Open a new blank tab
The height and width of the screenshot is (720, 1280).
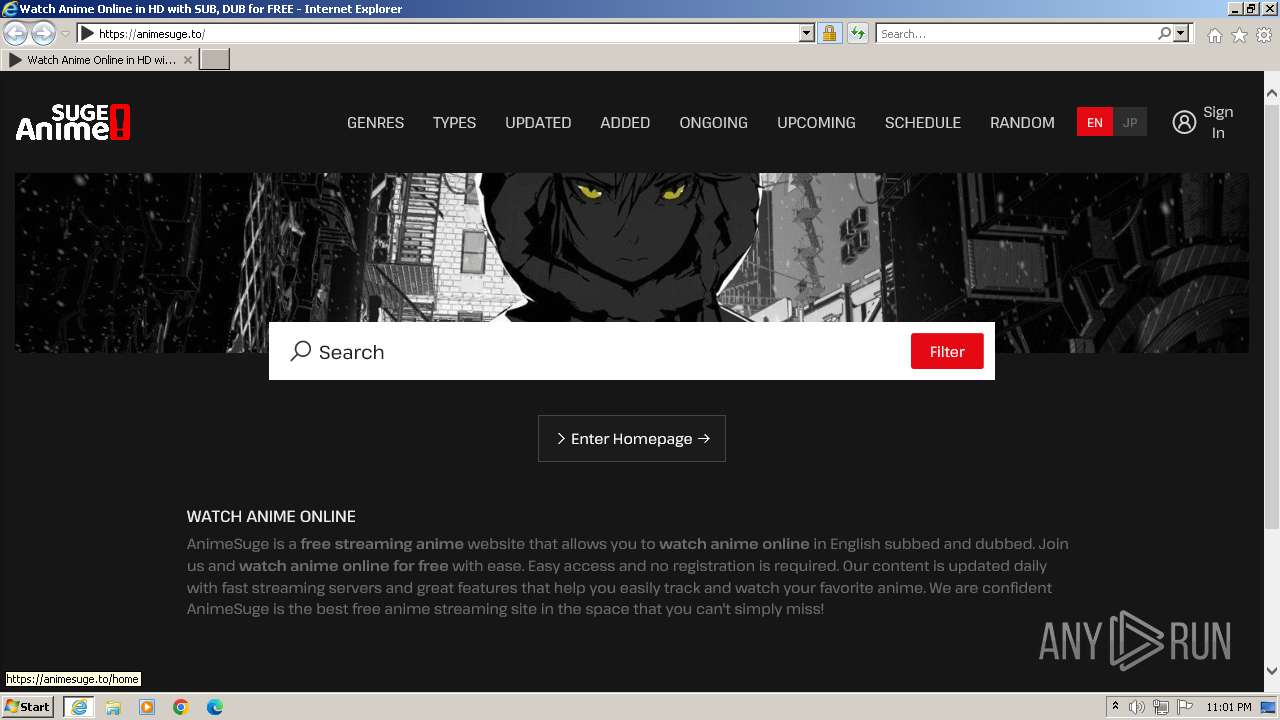point(215,60)
